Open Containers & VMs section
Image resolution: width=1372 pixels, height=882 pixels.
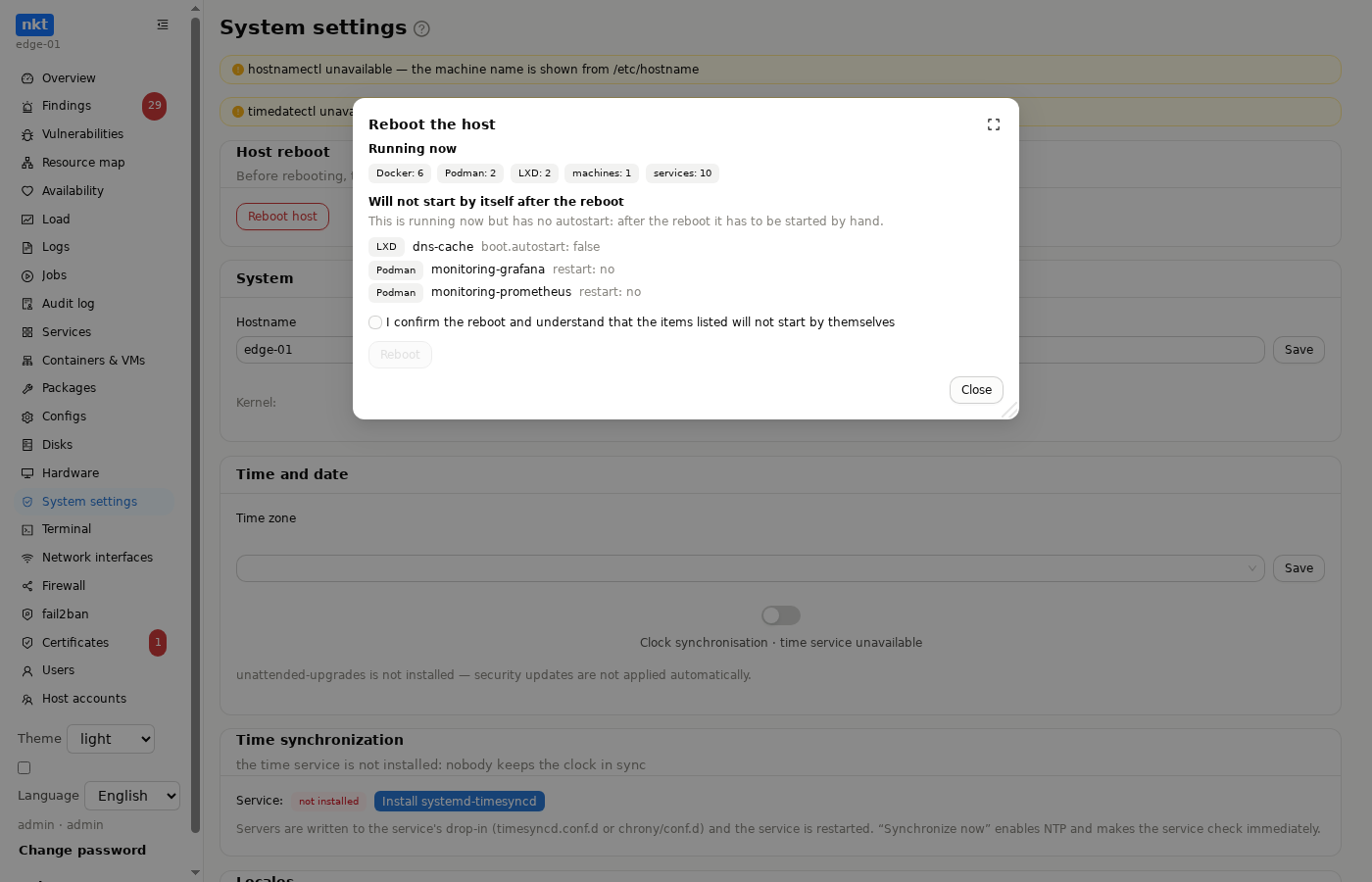94,361
